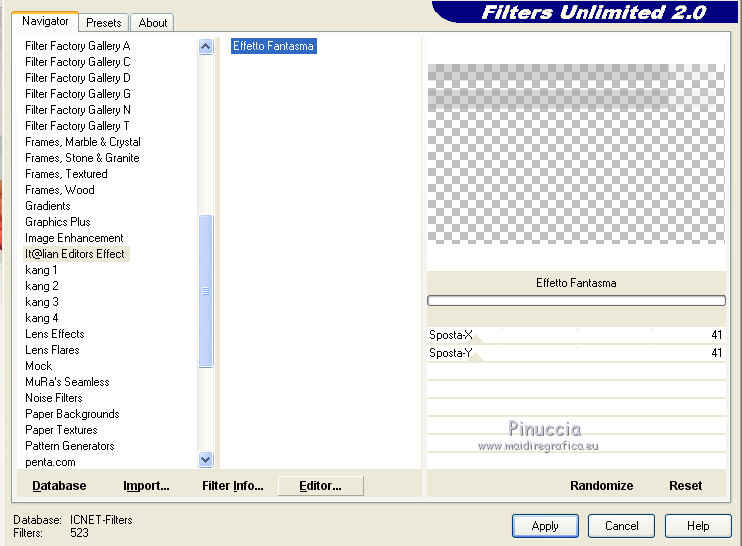Click the Import... button
This screenshot has width=742, height=546.
(146, 485)
